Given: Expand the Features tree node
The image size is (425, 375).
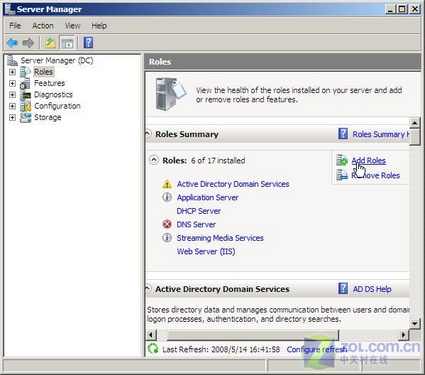Looking at the screenshot, I should (x=12, y=83).
